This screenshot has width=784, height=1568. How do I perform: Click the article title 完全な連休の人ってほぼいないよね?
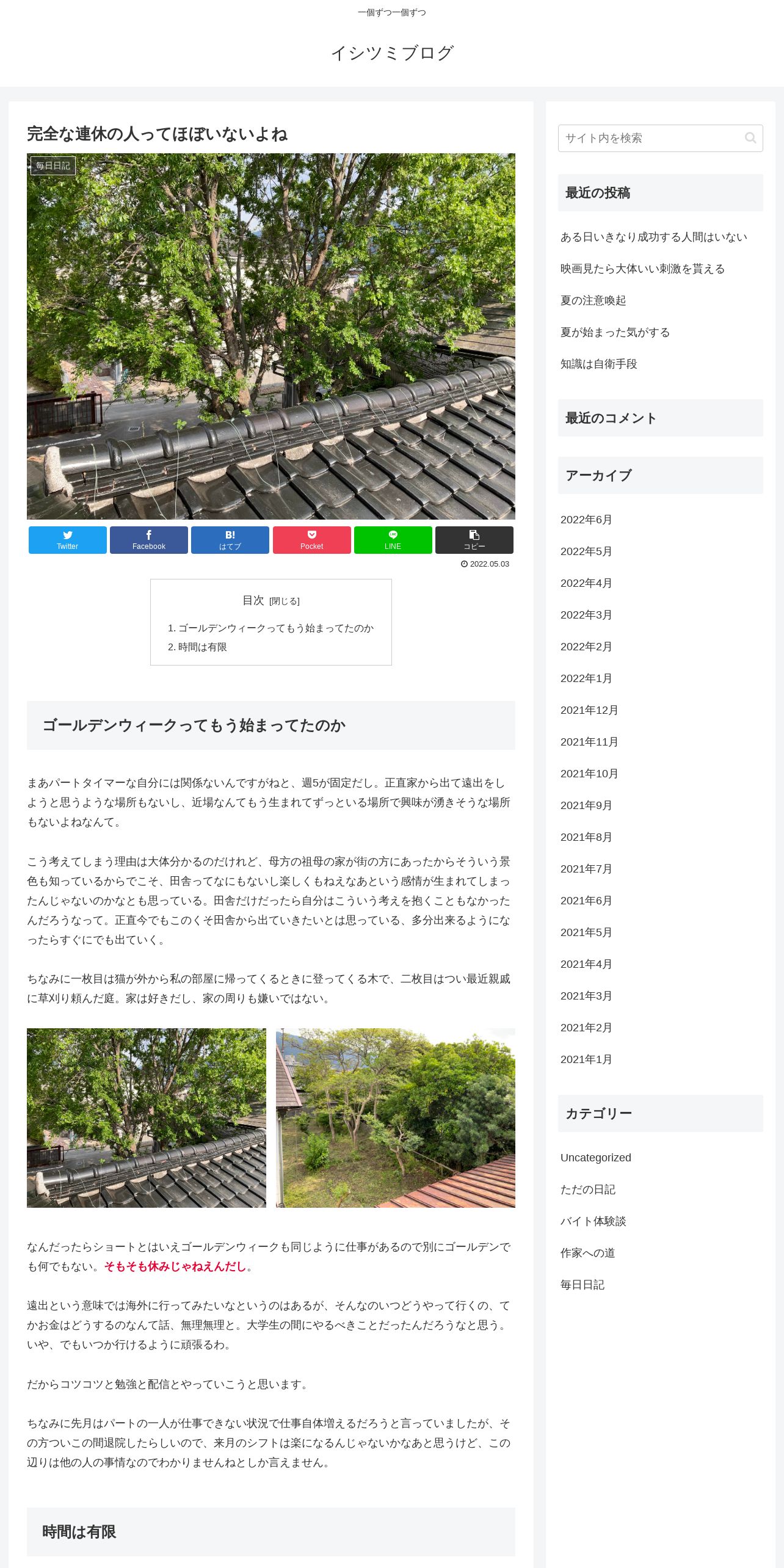tap(157, 134)
